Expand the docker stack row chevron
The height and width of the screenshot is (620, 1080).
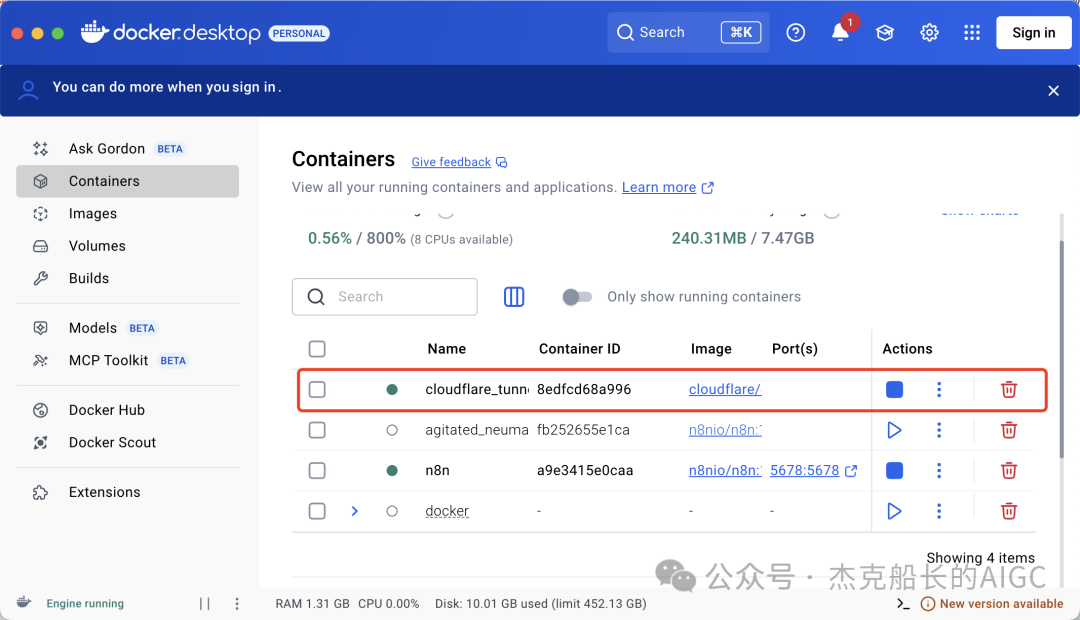pos(355,511)
